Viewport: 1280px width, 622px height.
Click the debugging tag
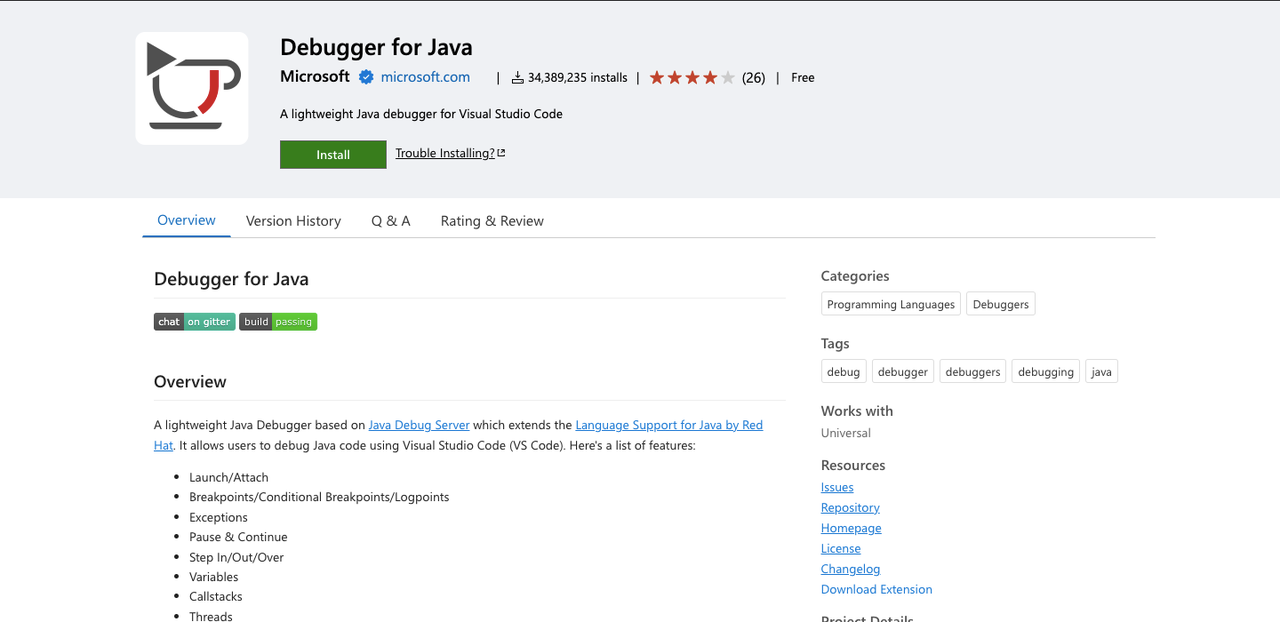pyautogui.click(x=1046, y=372)
